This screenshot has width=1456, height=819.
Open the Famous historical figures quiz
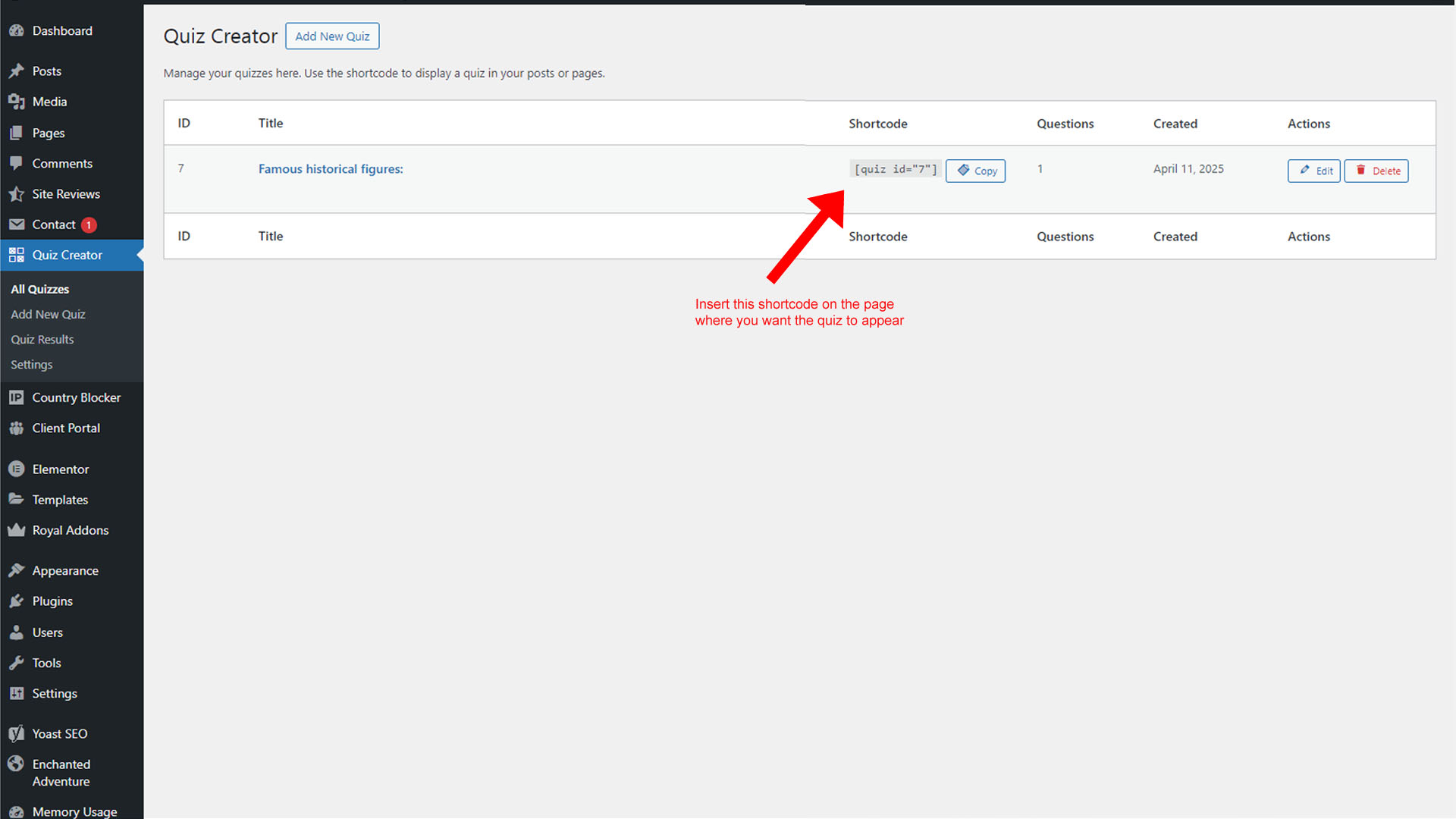click(x=331, y=168)
